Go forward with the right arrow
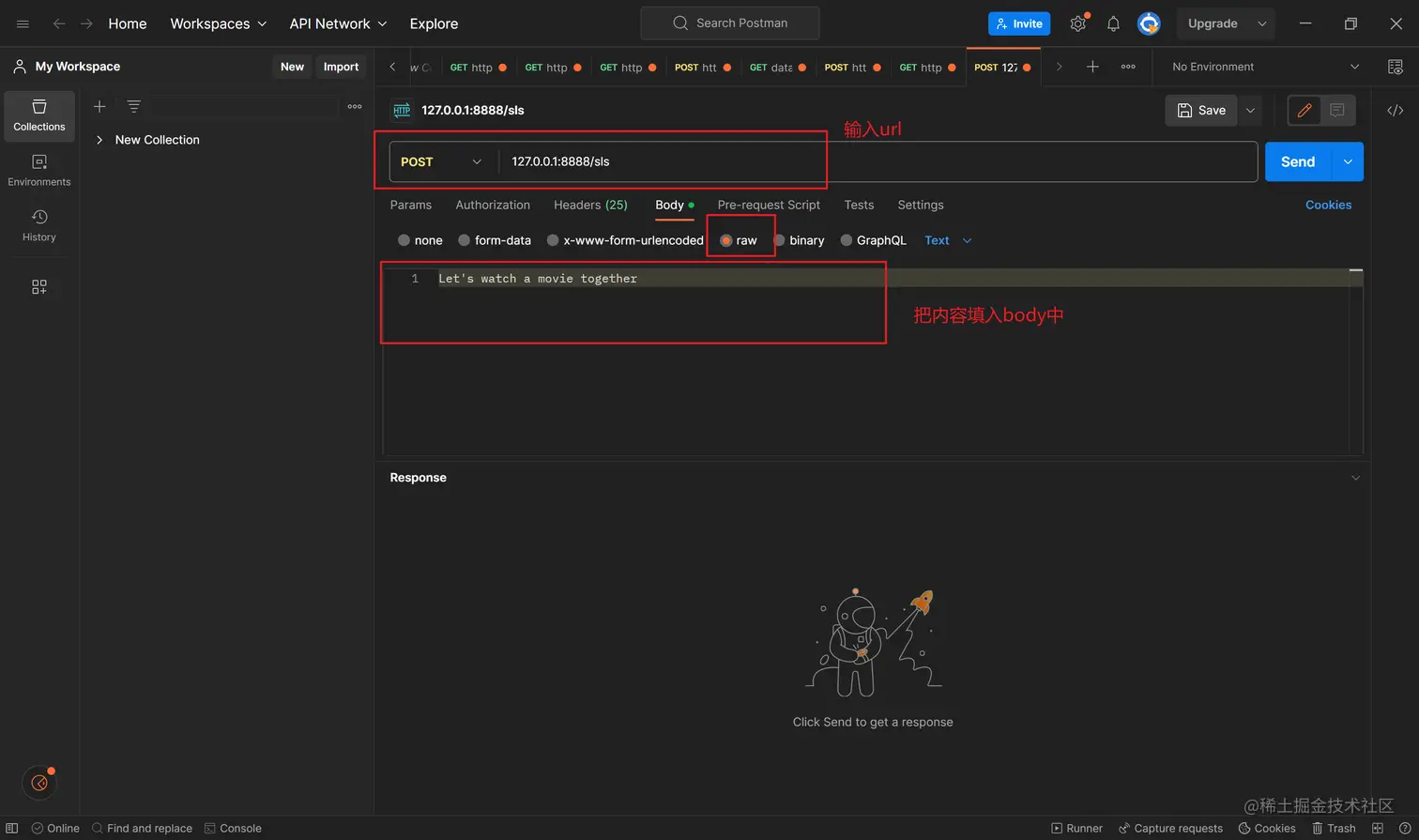The height and width of the screenshot is (840, 1419). tap(86, 23)
